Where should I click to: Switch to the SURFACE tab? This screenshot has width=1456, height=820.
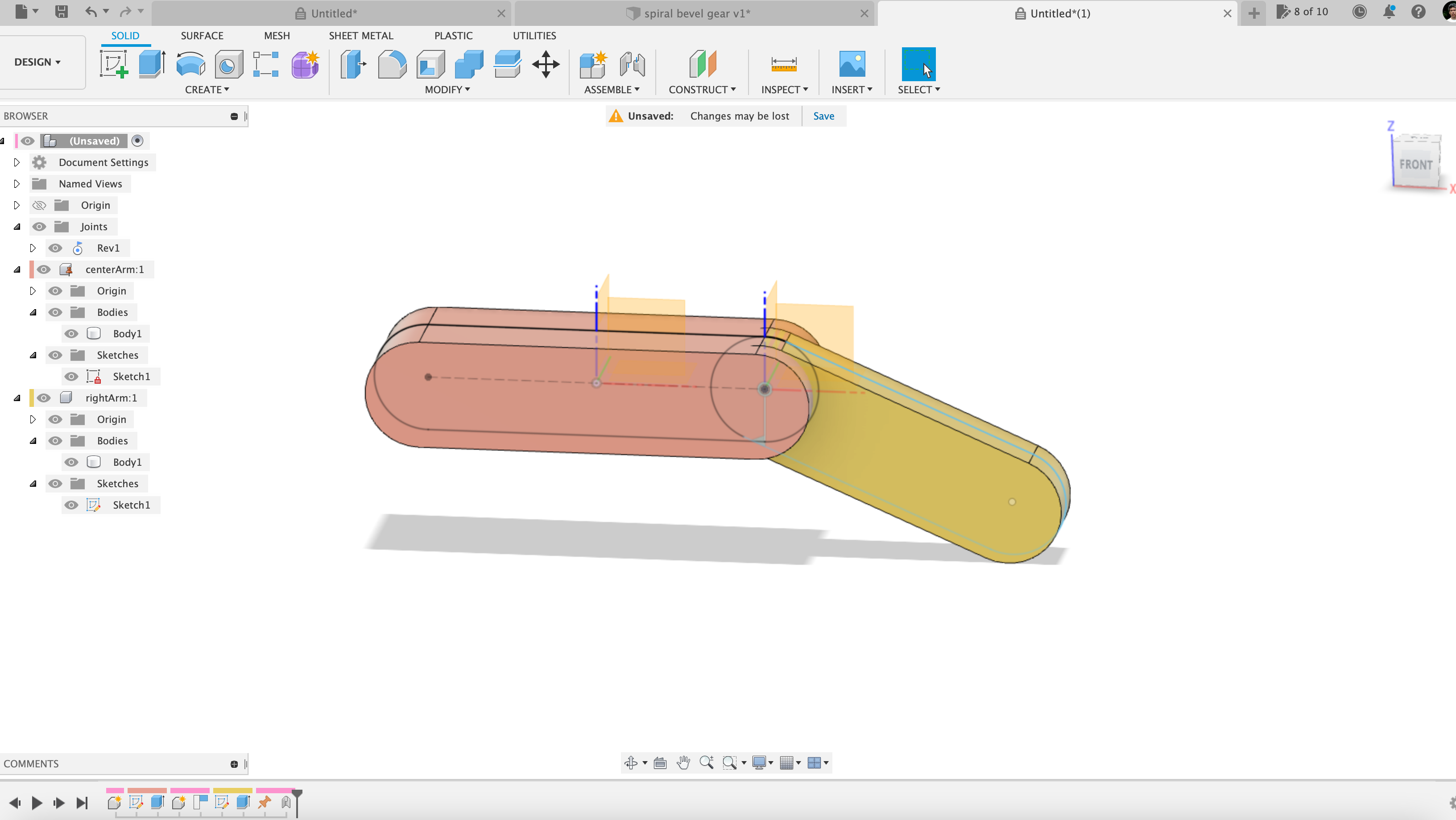[202, 36]
